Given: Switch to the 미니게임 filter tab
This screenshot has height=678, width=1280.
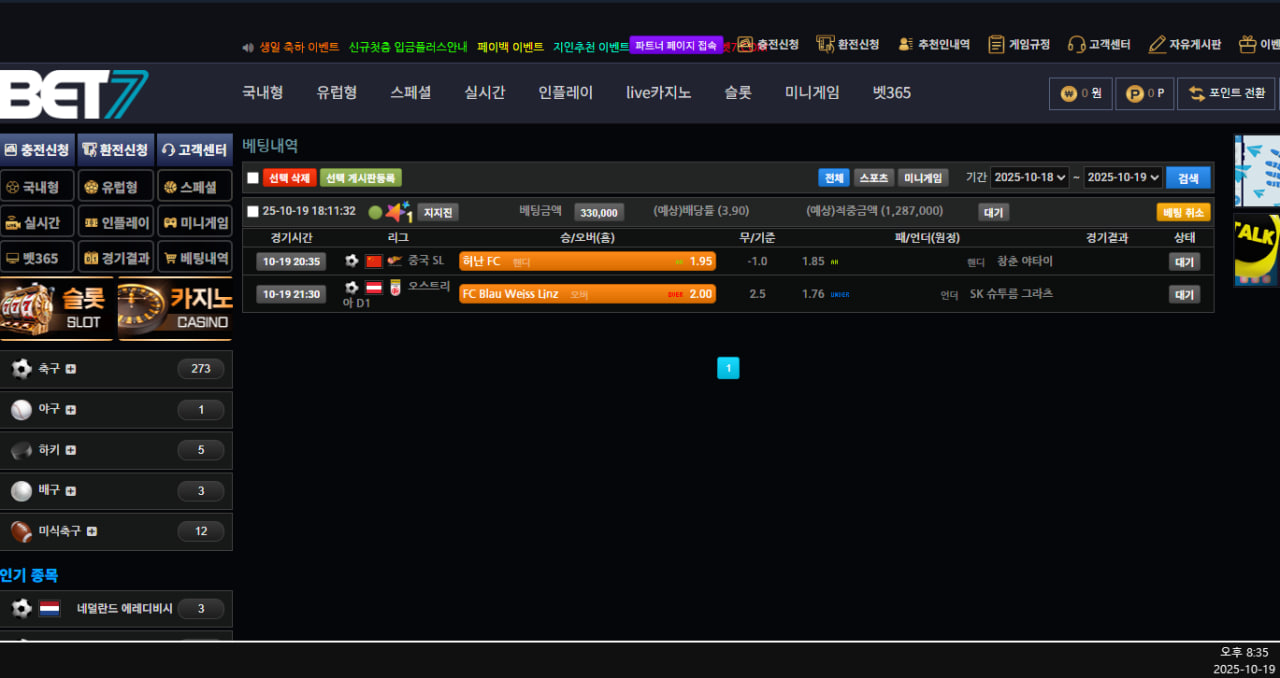Looking at the screenshot, I should [x=922, y=178].
